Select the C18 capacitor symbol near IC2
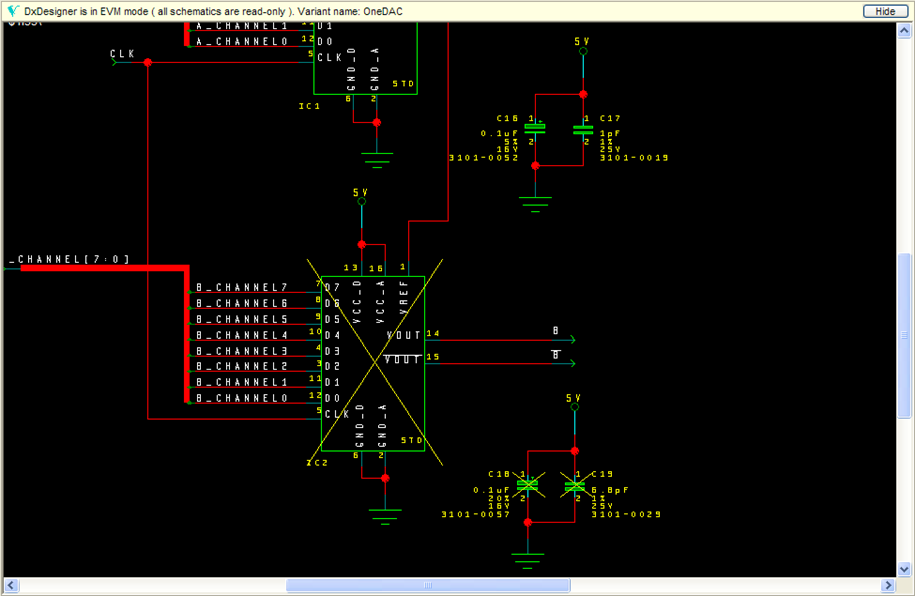The width and height of the screenshot is (915, 596). pos(528,485)
